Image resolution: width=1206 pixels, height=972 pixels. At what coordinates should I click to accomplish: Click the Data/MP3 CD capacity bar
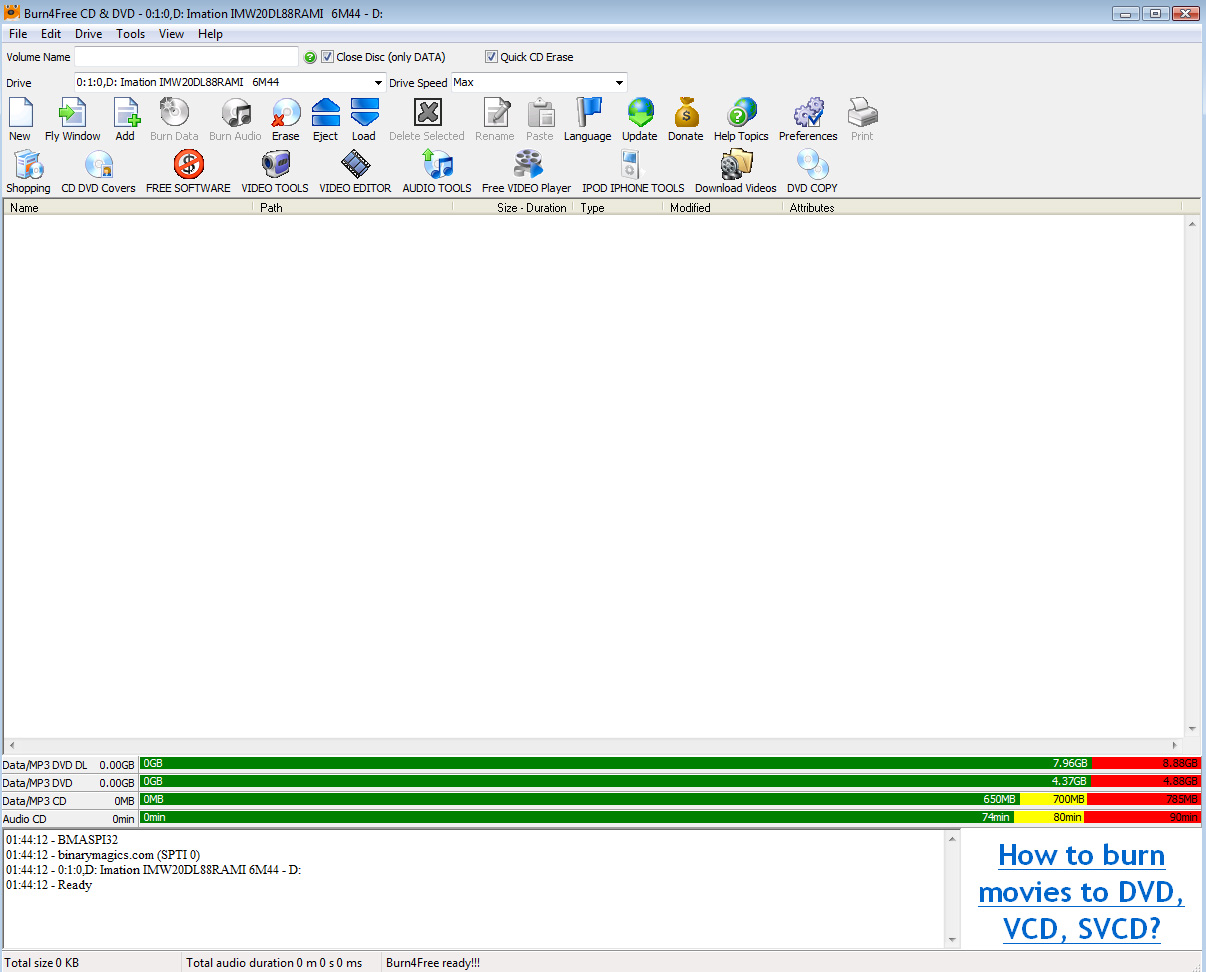670,800
